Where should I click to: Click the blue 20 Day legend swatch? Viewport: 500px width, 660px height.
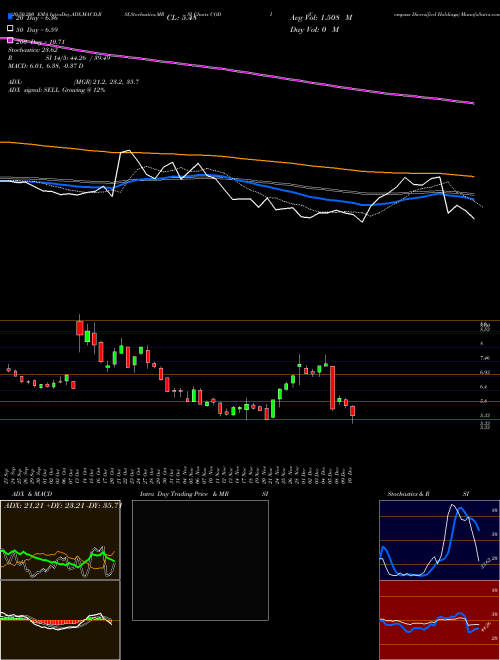point(10,17)
